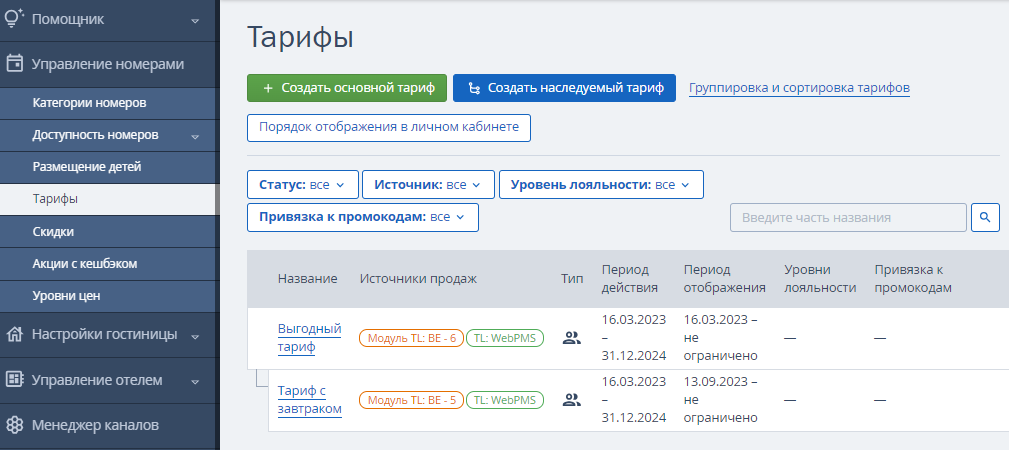
Task: Open Доступность номеров in the sidebar
Action: (x=109, y=135)
